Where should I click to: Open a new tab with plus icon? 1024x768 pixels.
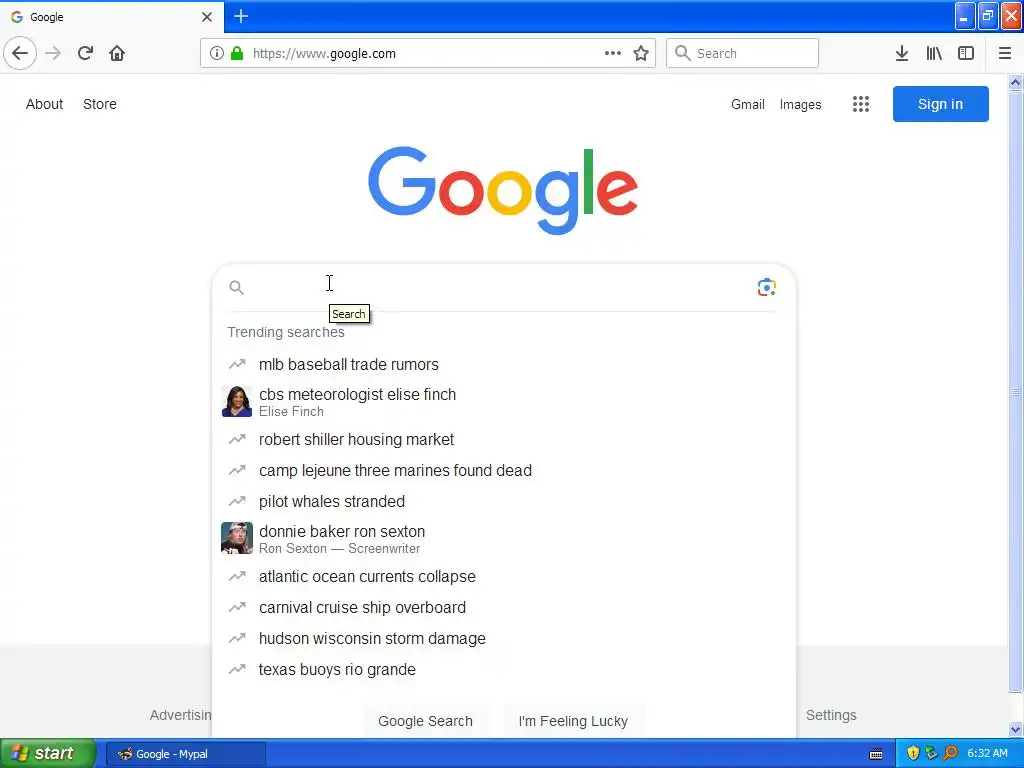click(x=241, y=16)
